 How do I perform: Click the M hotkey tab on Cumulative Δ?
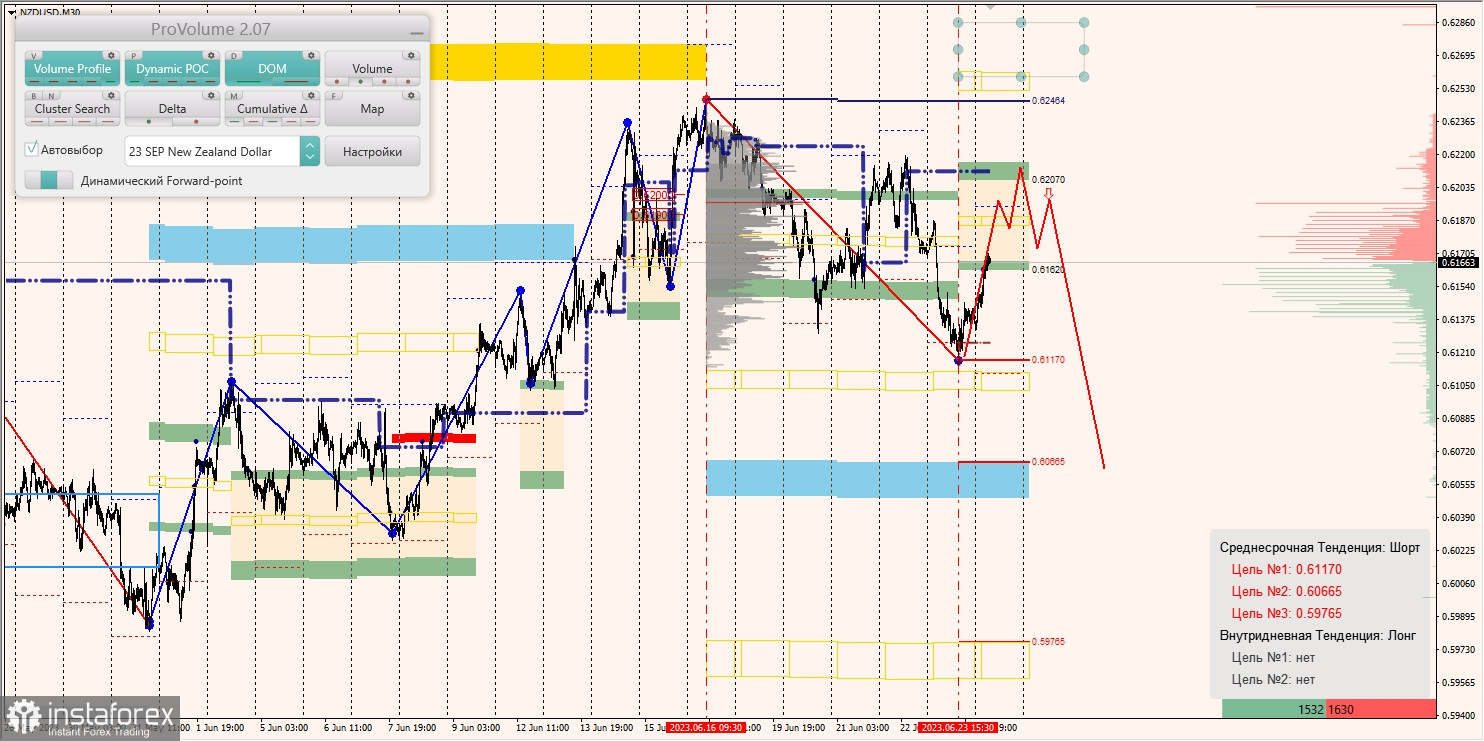235,96
